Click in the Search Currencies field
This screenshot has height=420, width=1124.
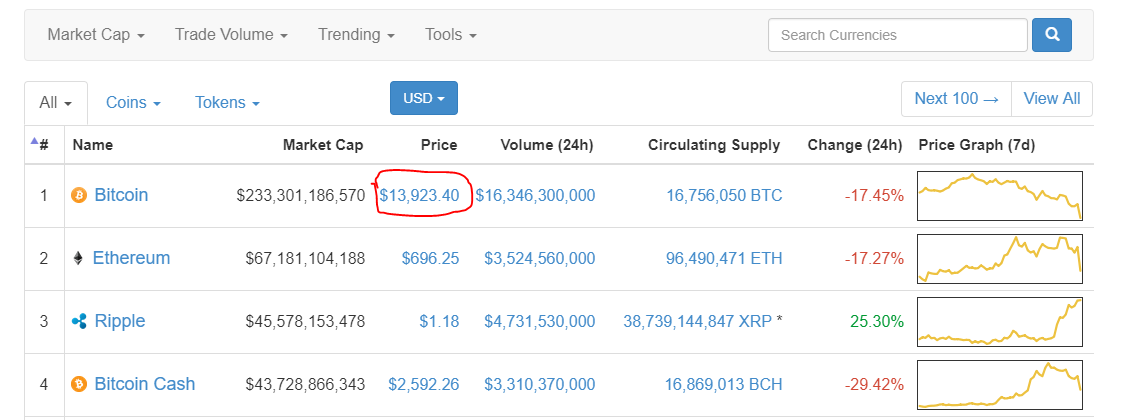[897, 35]
